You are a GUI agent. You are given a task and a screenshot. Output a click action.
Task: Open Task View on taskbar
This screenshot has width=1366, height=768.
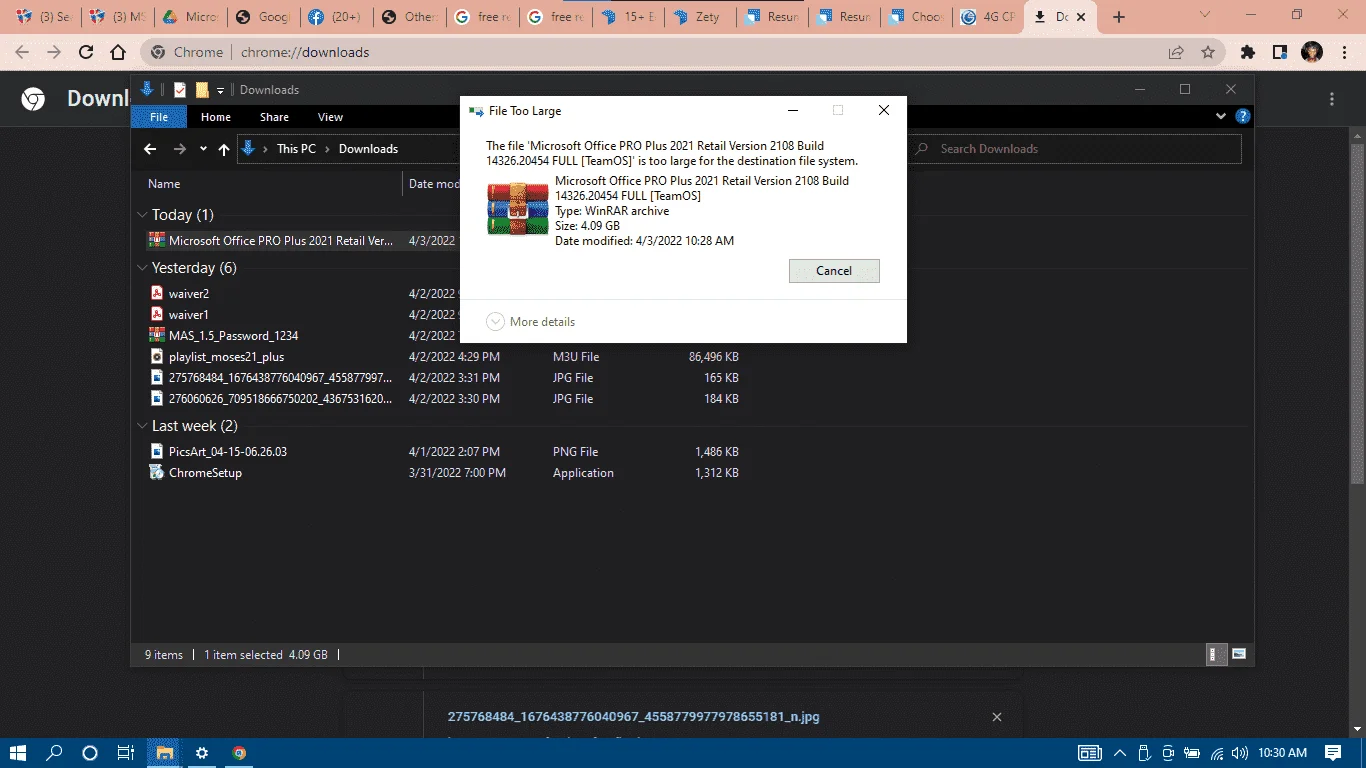click(126, 753)
